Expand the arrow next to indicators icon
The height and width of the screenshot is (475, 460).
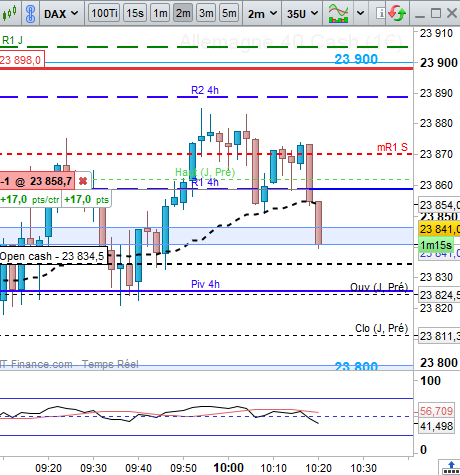click(x=360, y=13)
